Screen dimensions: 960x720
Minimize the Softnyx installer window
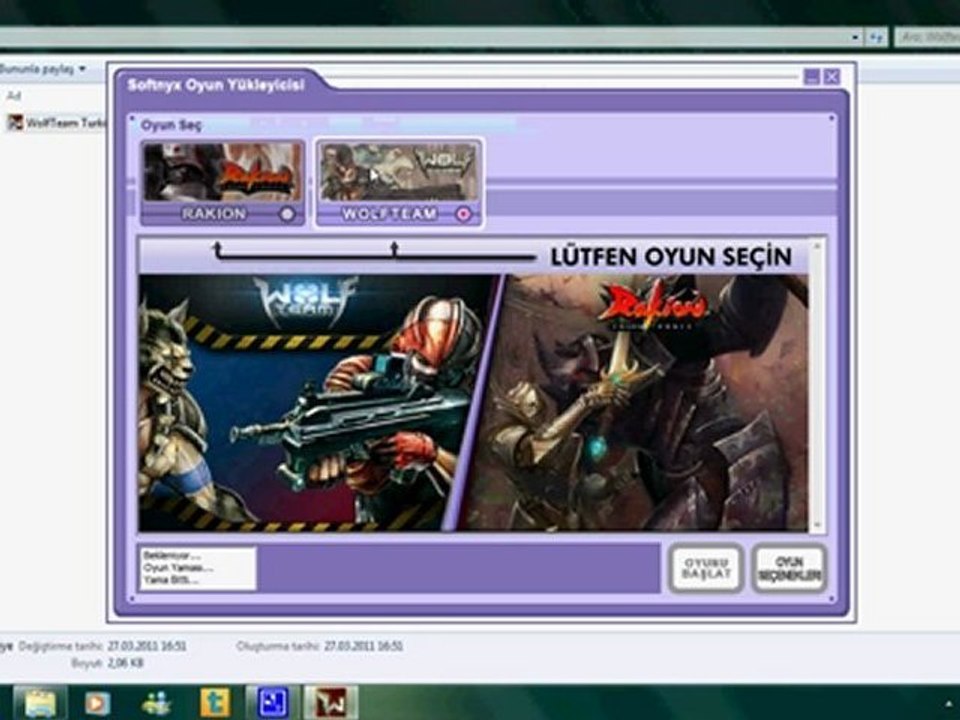812,77
